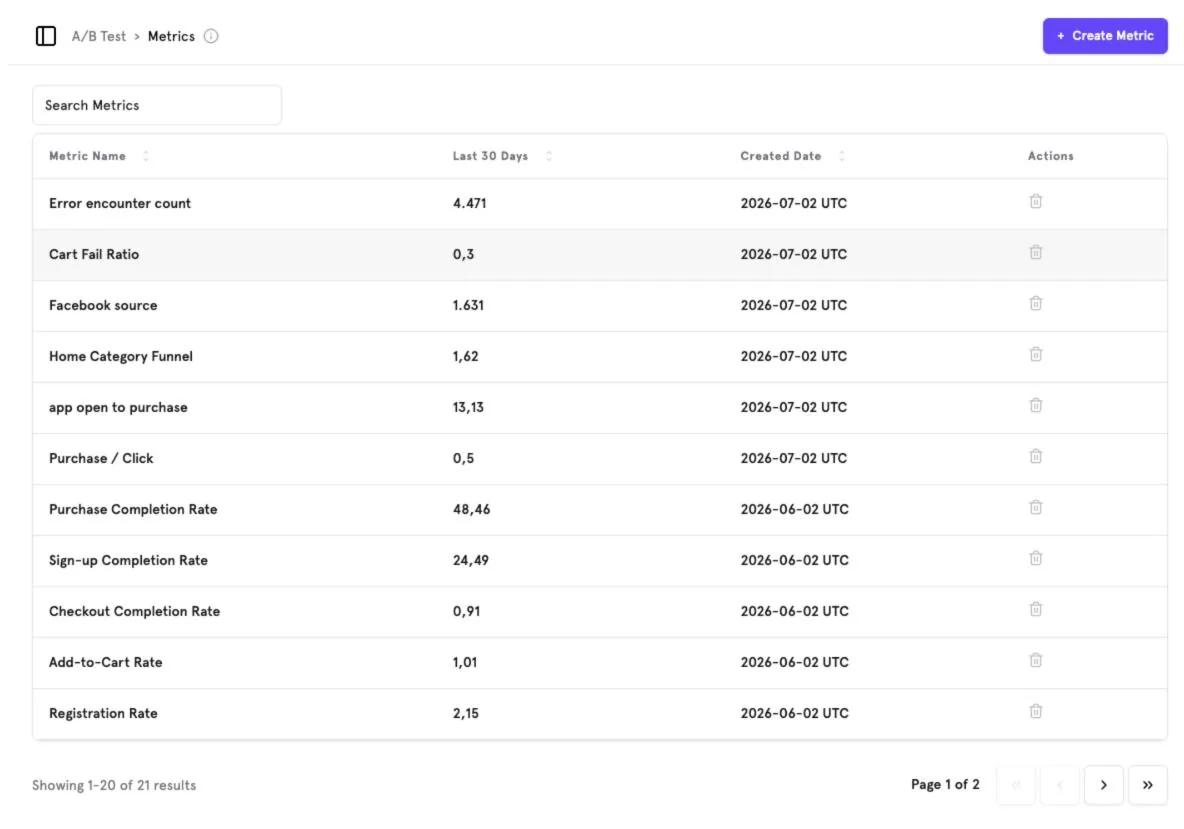
Task: Select the 13,13 value cell
Action: click(x=468, y=407)
